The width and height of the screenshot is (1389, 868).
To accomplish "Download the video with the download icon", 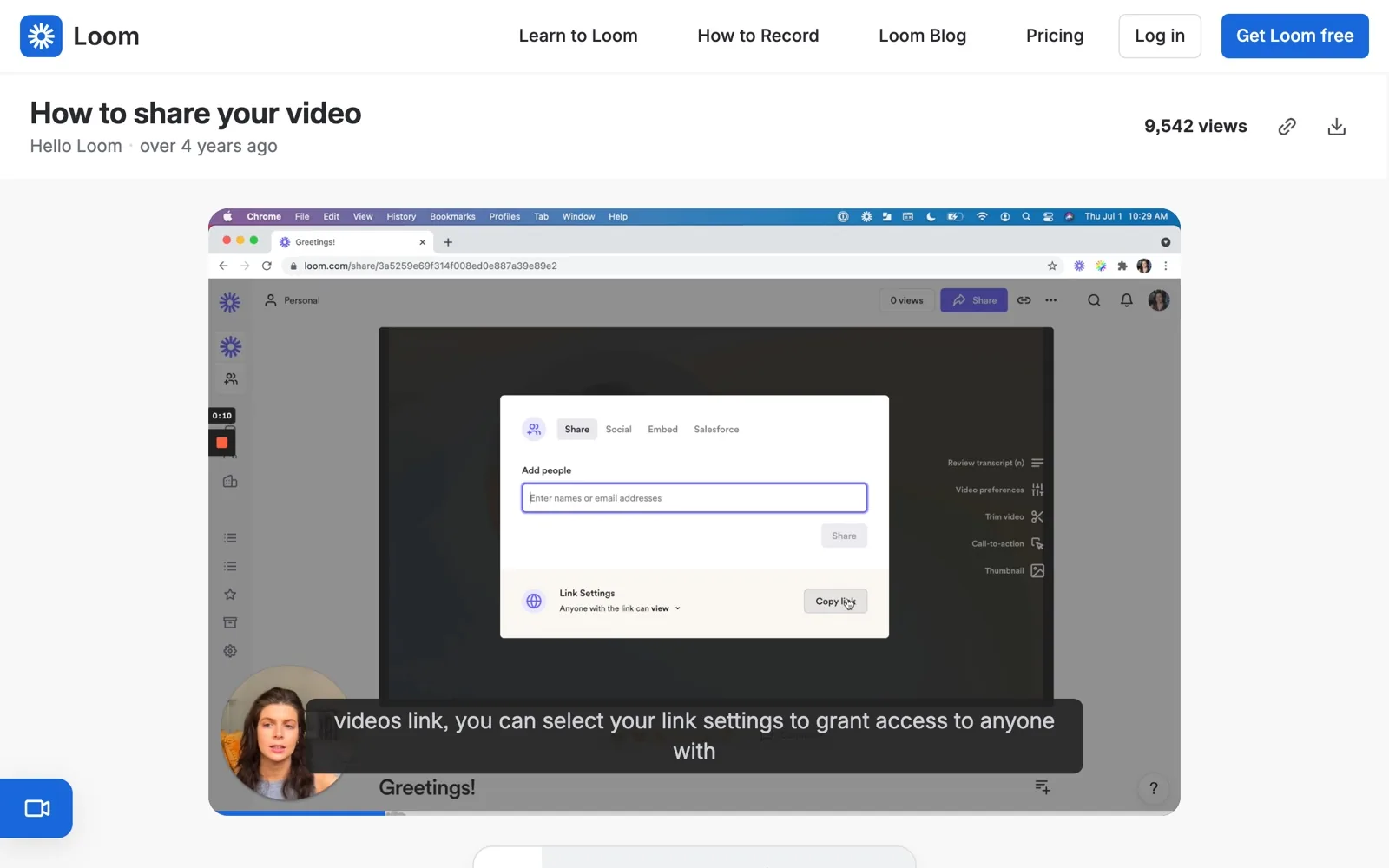I will (x=1337, y=127).
